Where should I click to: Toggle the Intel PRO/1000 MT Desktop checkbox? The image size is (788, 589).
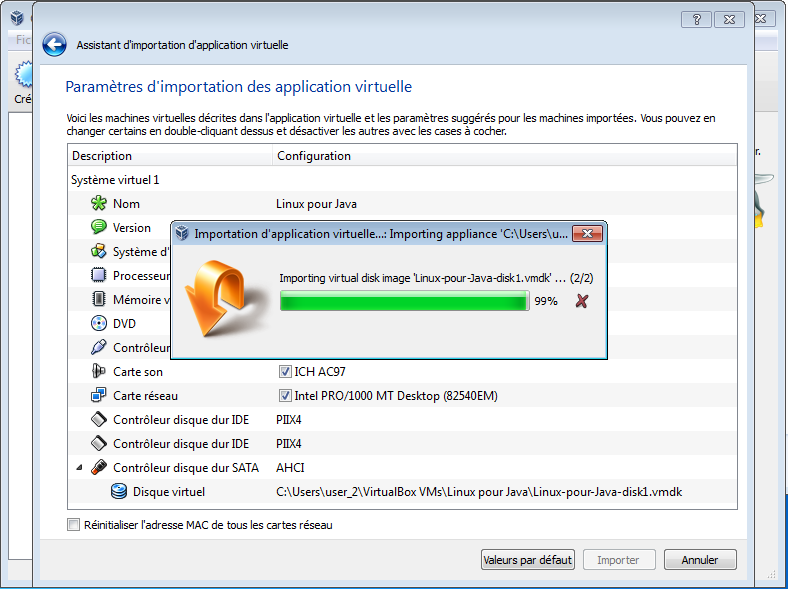click(x=285, y=396)
